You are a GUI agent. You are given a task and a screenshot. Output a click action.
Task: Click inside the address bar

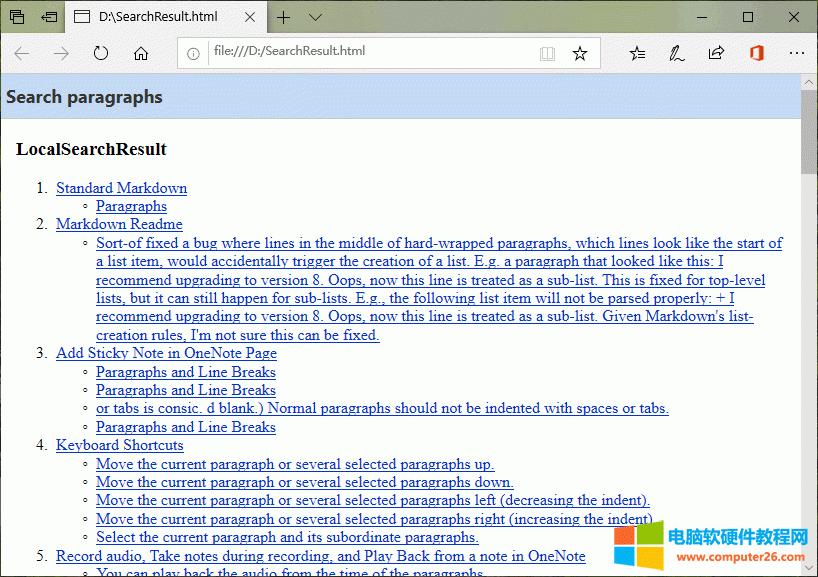coord(350,54)
